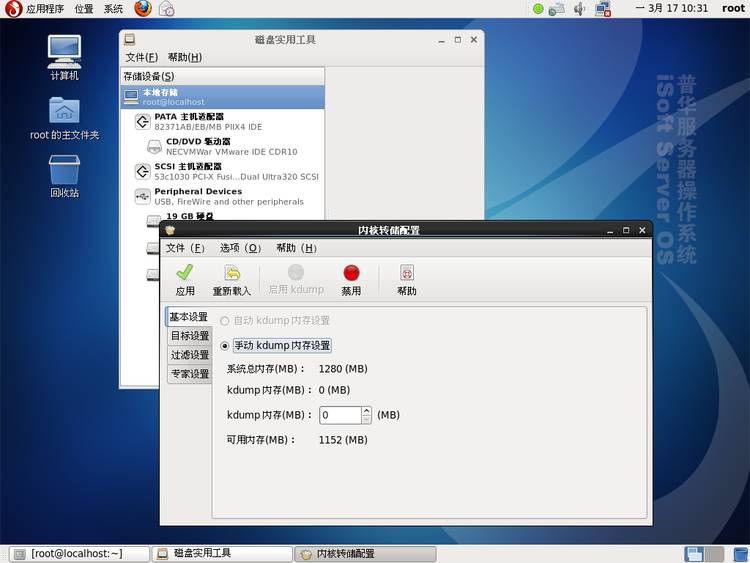This screenshot has height=563, width=750.
Task: Click the kdump 内存(MB) input field
Action: coord(339,415)
